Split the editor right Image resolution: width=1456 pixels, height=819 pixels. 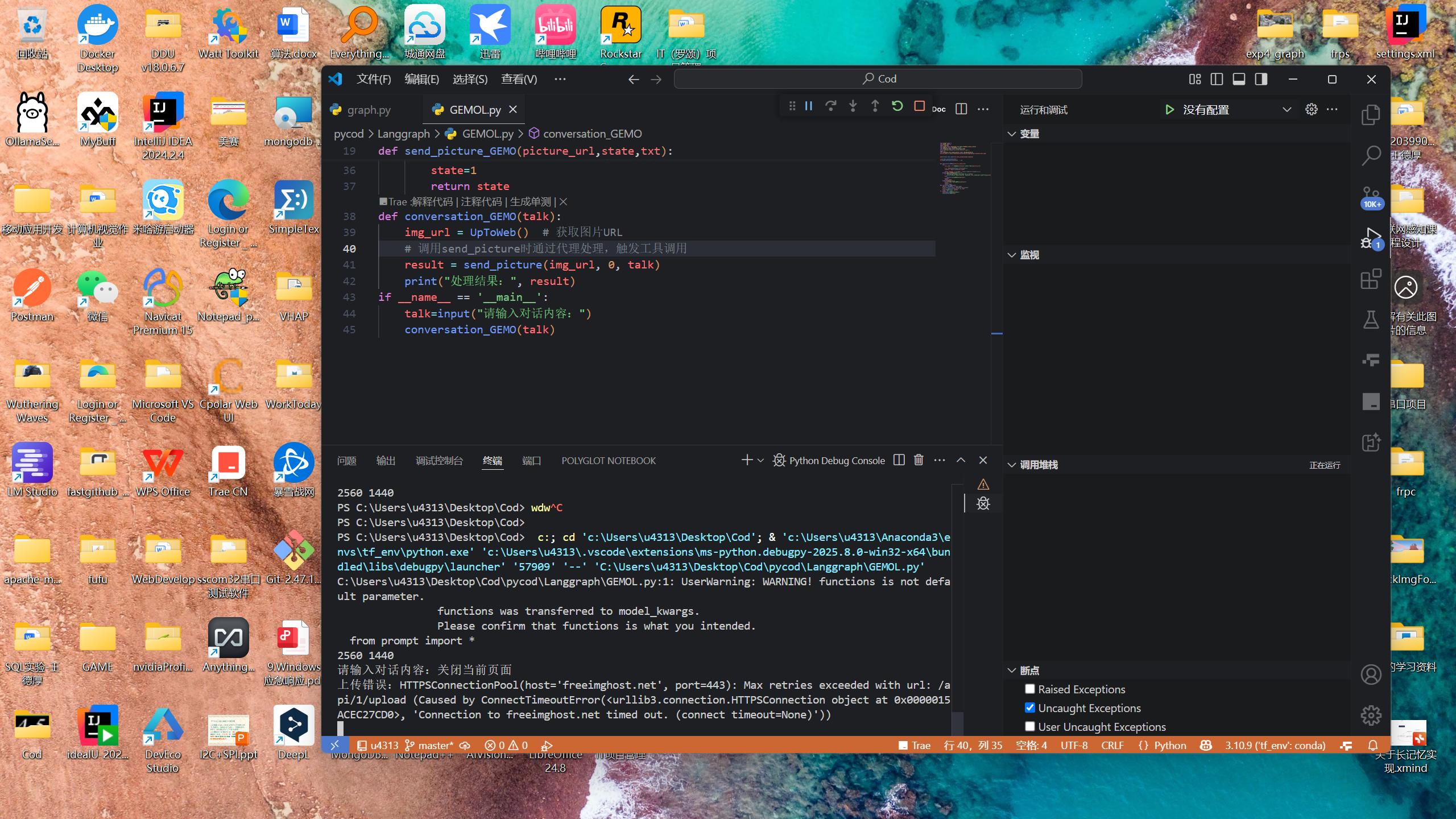click(x=961, y=109)
